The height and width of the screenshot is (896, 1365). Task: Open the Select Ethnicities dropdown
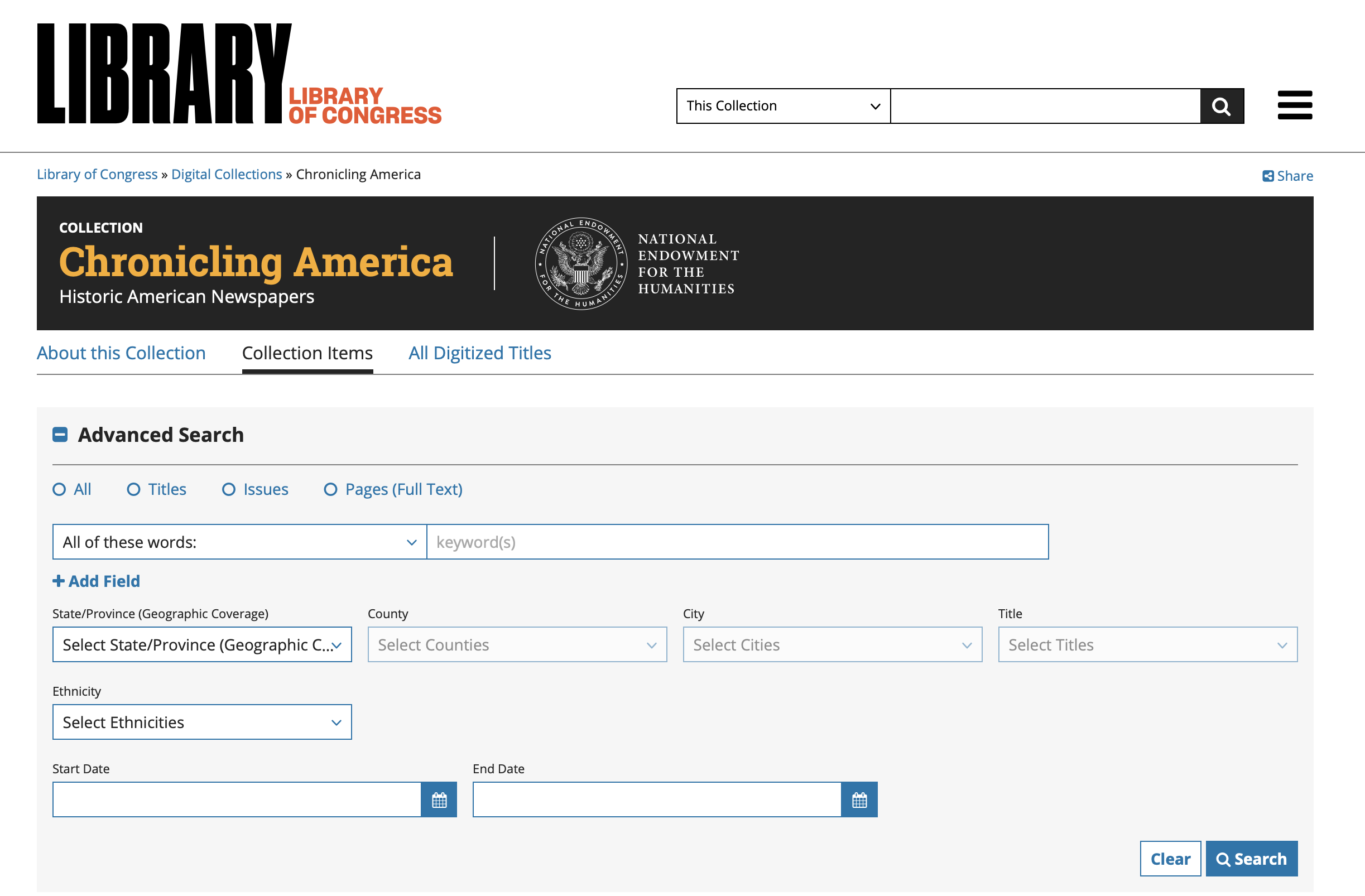[x=202, y=722]
